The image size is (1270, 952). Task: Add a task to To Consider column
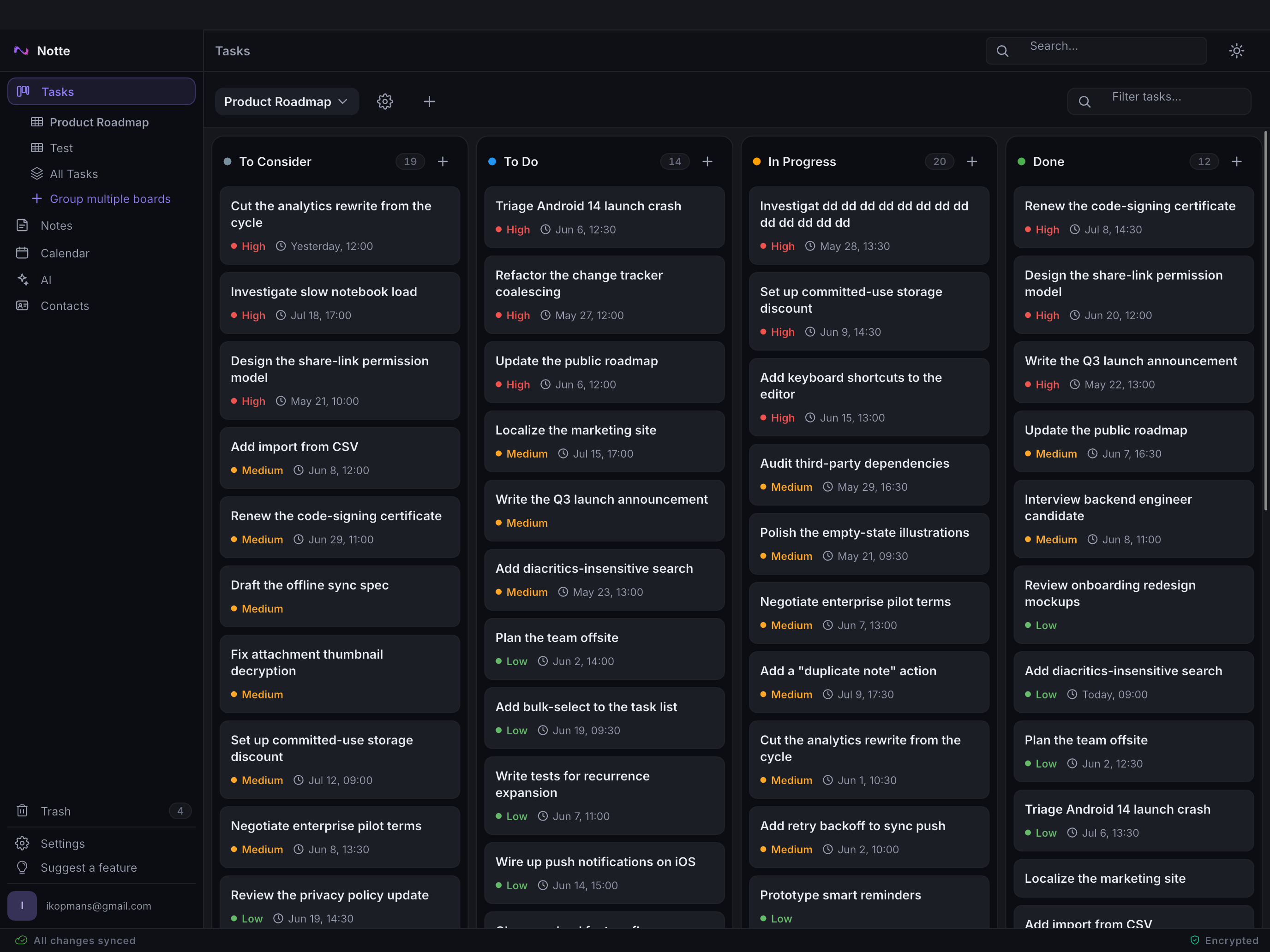coord(443,162)
